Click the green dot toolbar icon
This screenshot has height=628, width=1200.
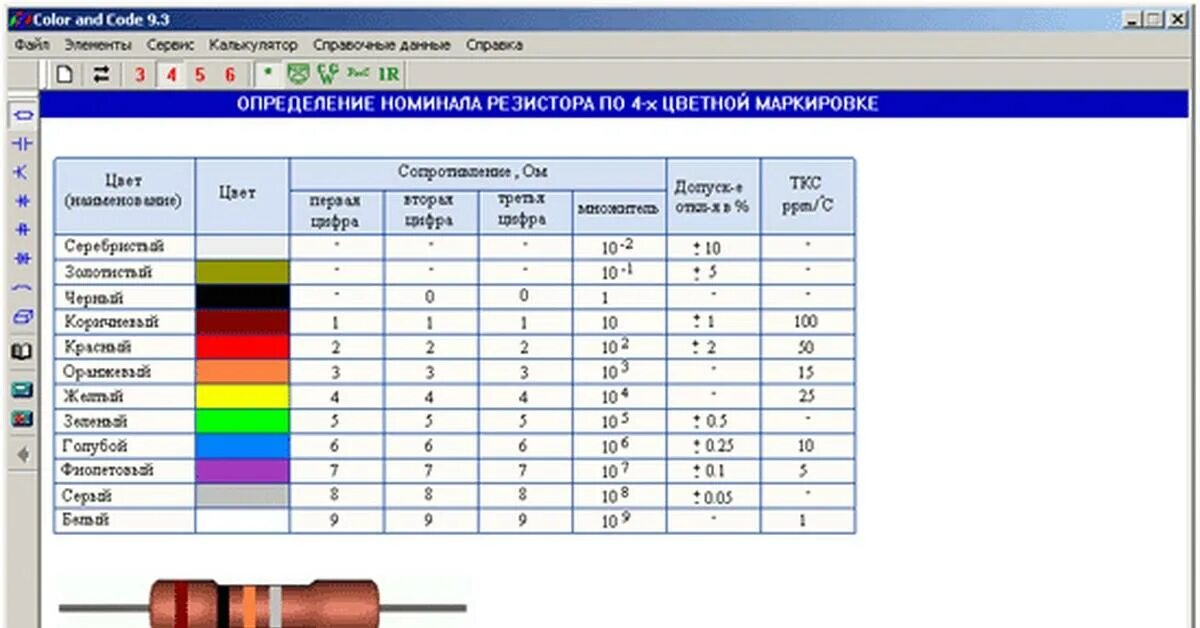point(268,73)
